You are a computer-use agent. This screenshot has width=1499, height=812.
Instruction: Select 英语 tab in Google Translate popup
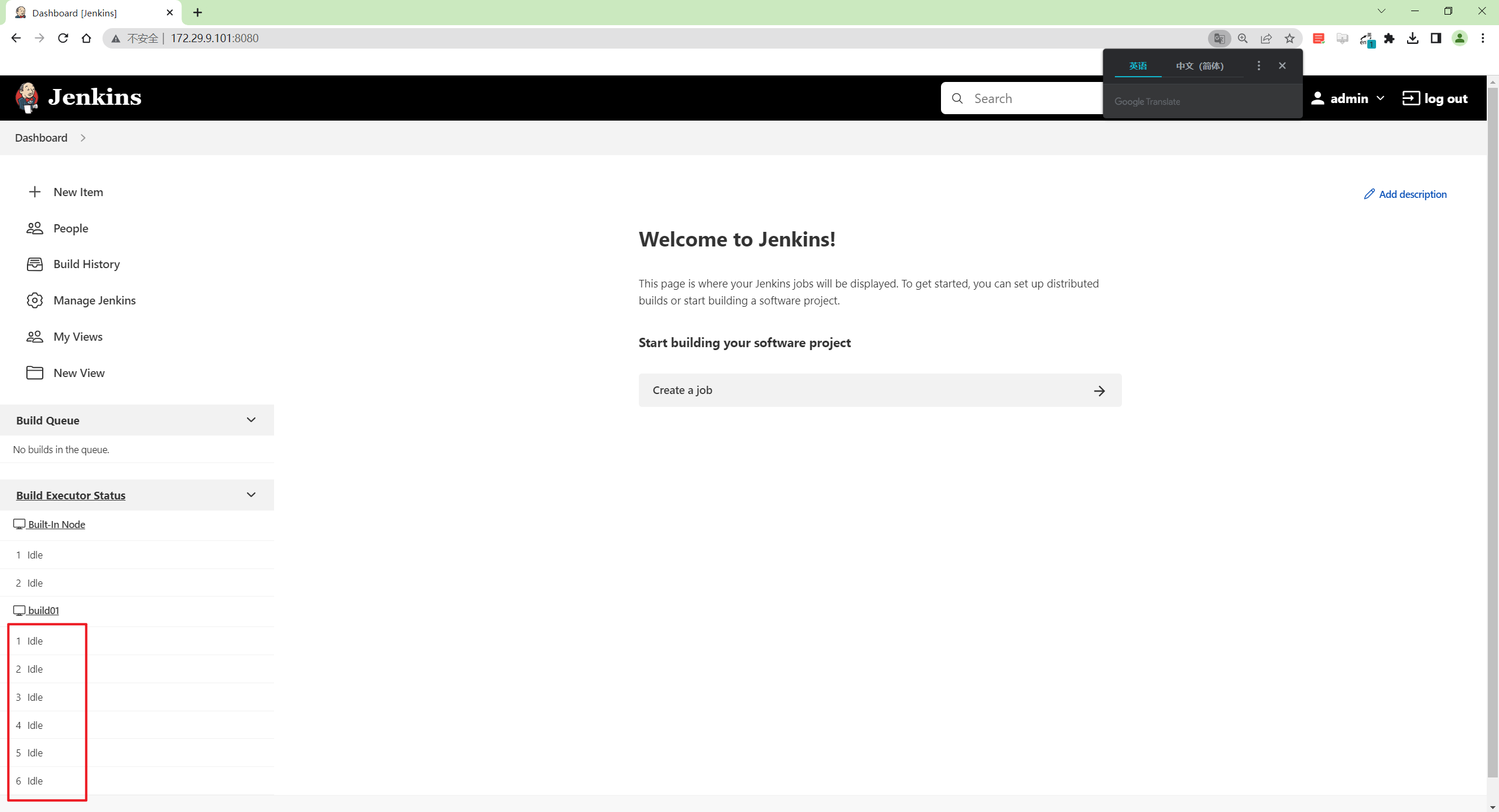tap(1138, 66)
